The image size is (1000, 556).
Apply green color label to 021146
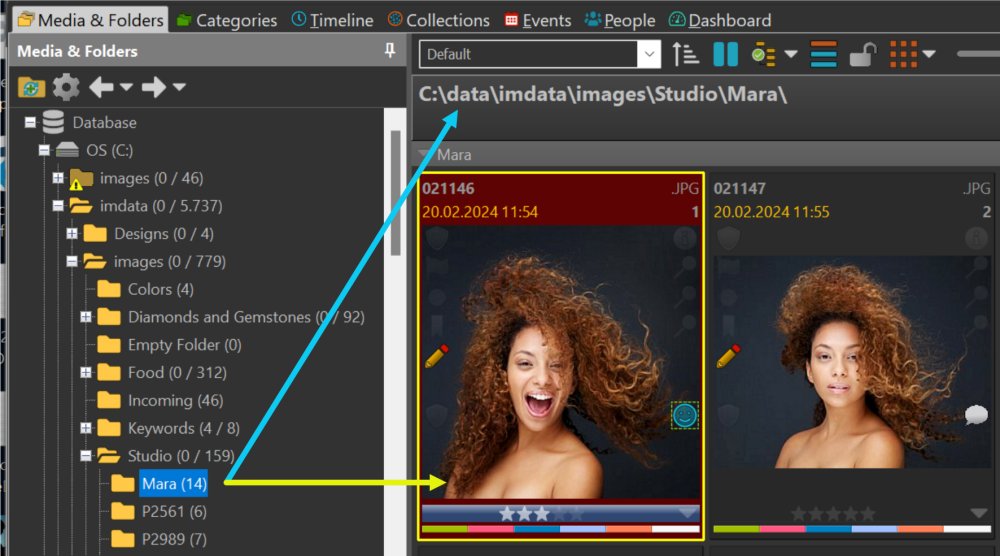(x=445, y=529)
